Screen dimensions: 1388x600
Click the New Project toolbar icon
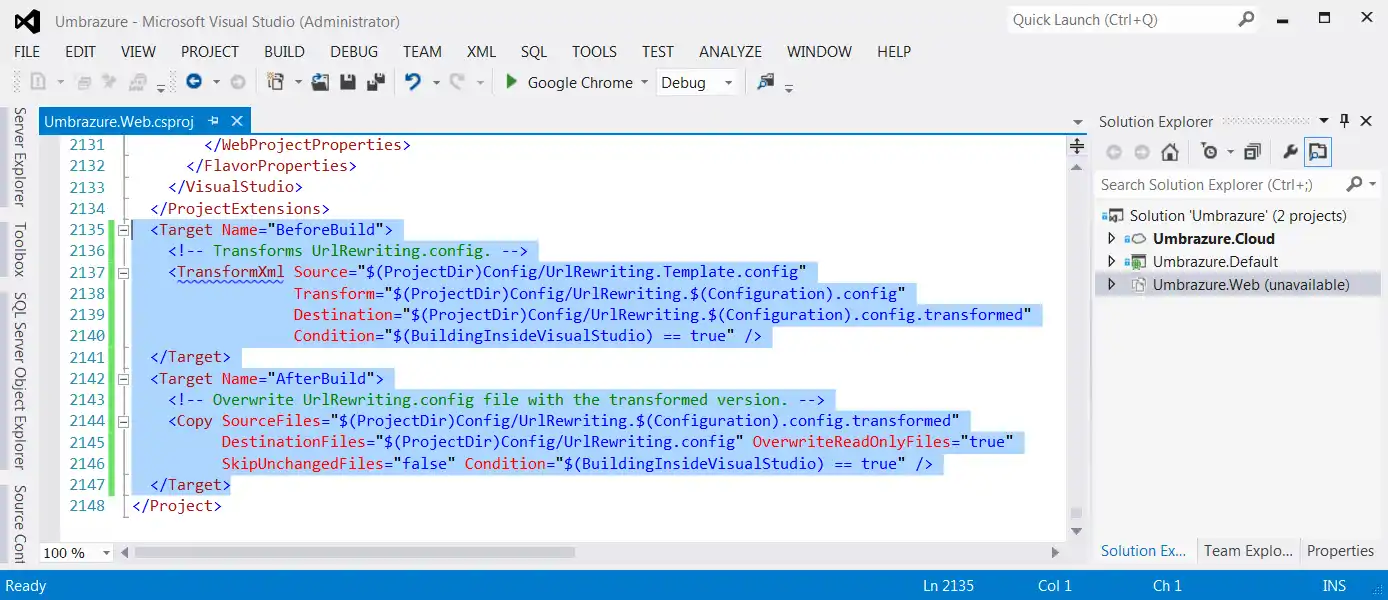click(276, 83)
